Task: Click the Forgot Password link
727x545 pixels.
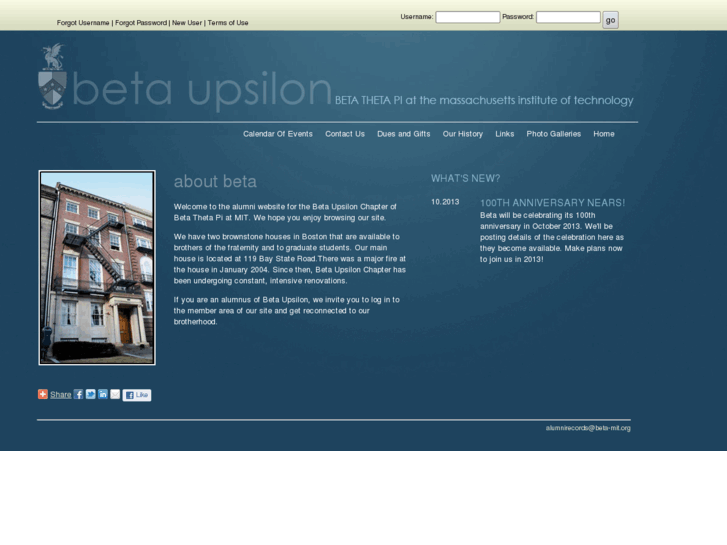Action: 141,23
